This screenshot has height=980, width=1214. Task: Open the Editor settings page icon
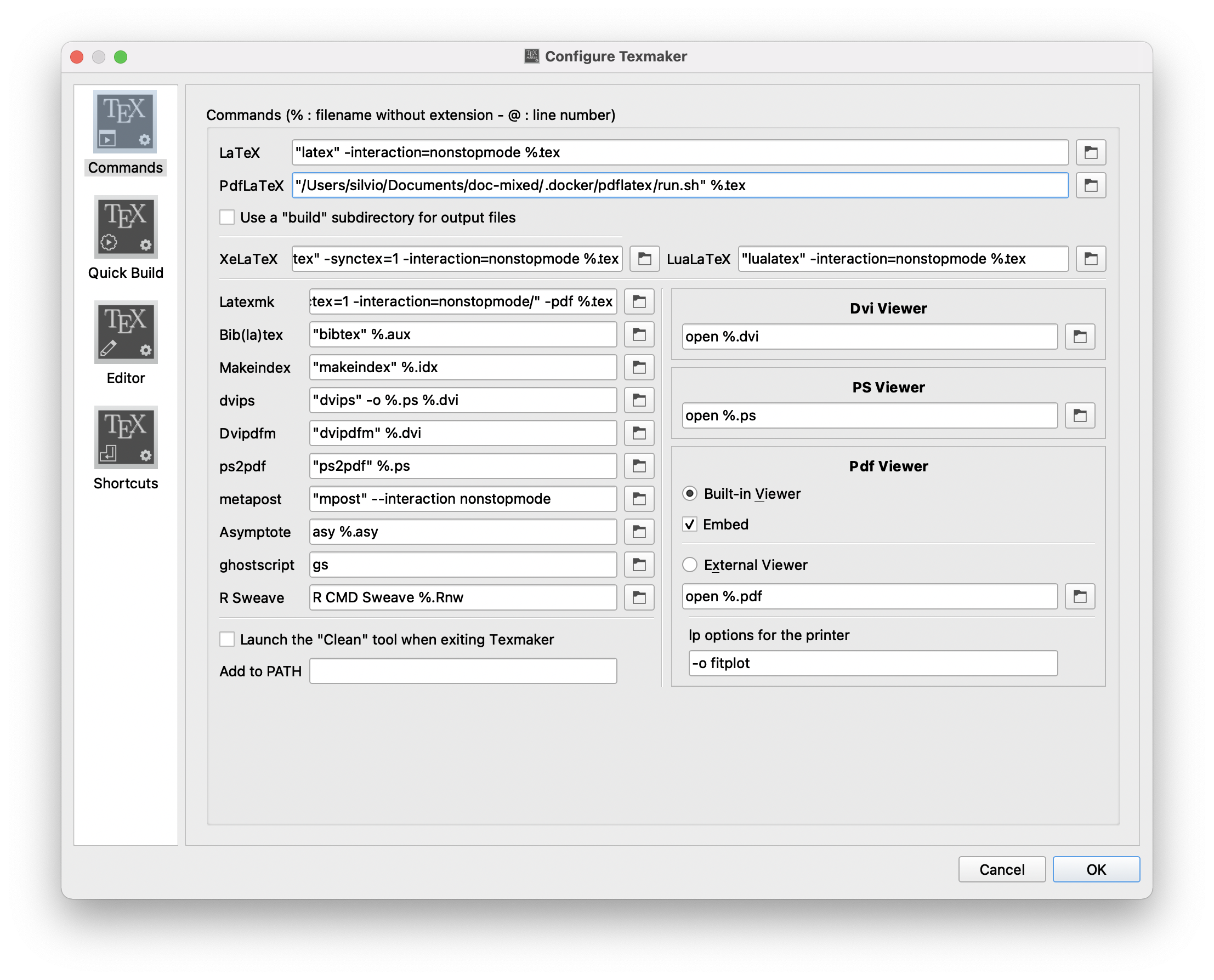click(x=126, y=333)
